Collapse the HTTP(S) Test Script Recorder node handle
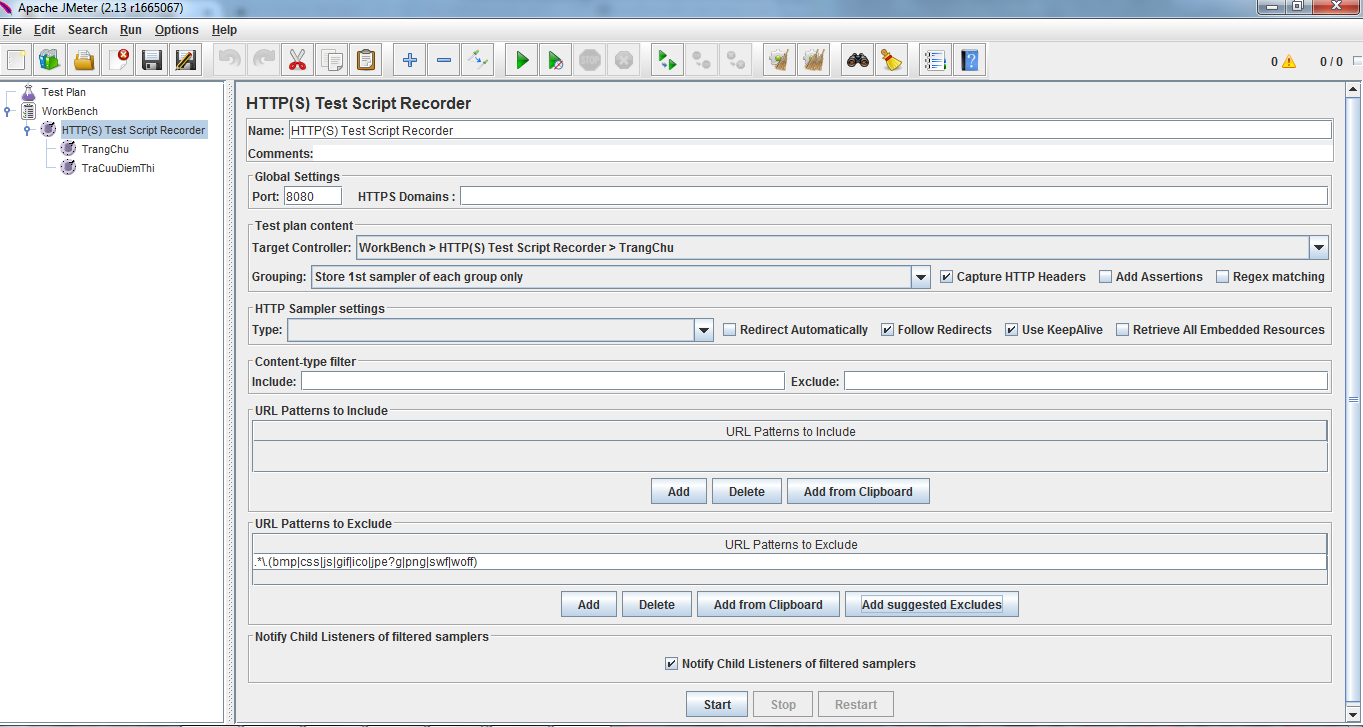Viewport: 1363px width, 727px height. click(27, 130)
